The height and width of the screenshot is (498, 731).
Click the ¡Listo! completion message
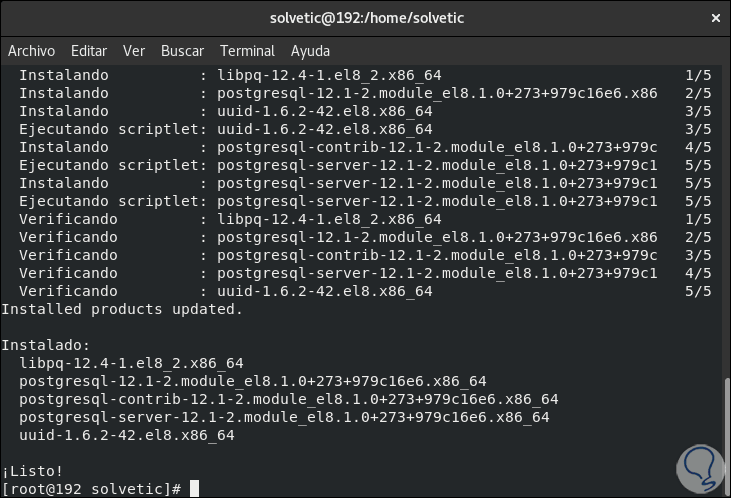click(32, 471)
